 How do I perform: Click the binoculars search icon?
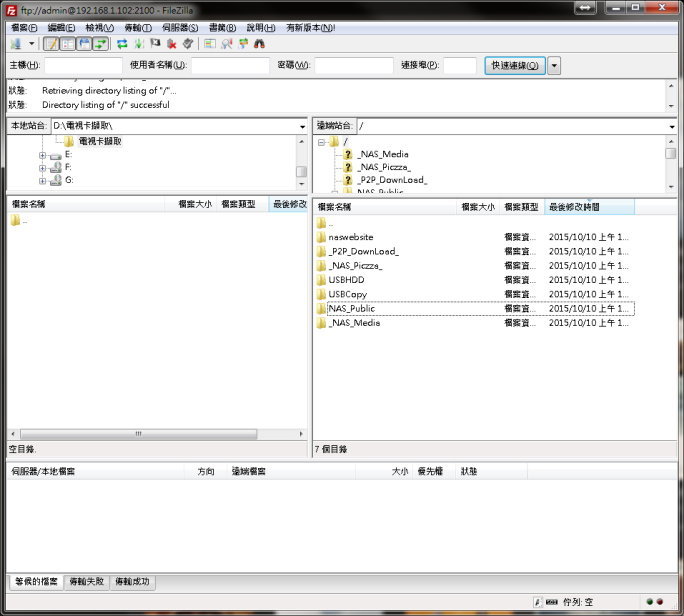(x=260, y=44)
